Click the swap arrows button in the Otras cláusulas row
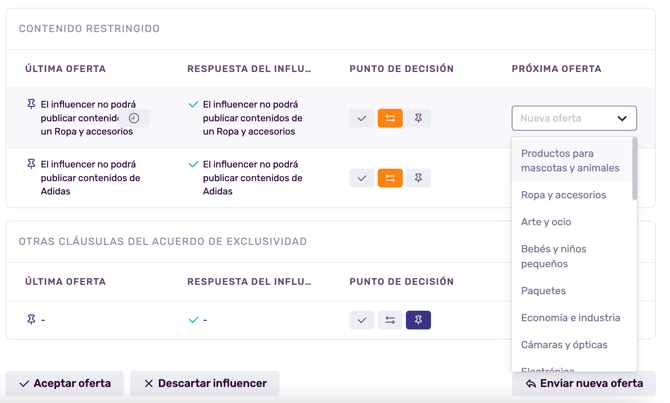The image size is (670, 403). (390, 320)
